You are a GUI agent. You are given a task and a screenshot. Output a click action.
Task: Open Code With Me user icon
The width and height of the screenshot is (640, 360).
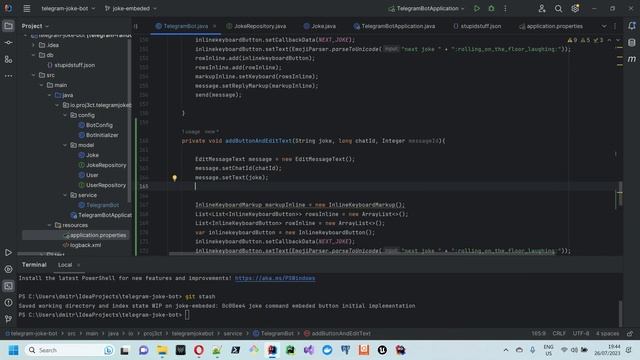pyautogui.click(x=542, y=8)
